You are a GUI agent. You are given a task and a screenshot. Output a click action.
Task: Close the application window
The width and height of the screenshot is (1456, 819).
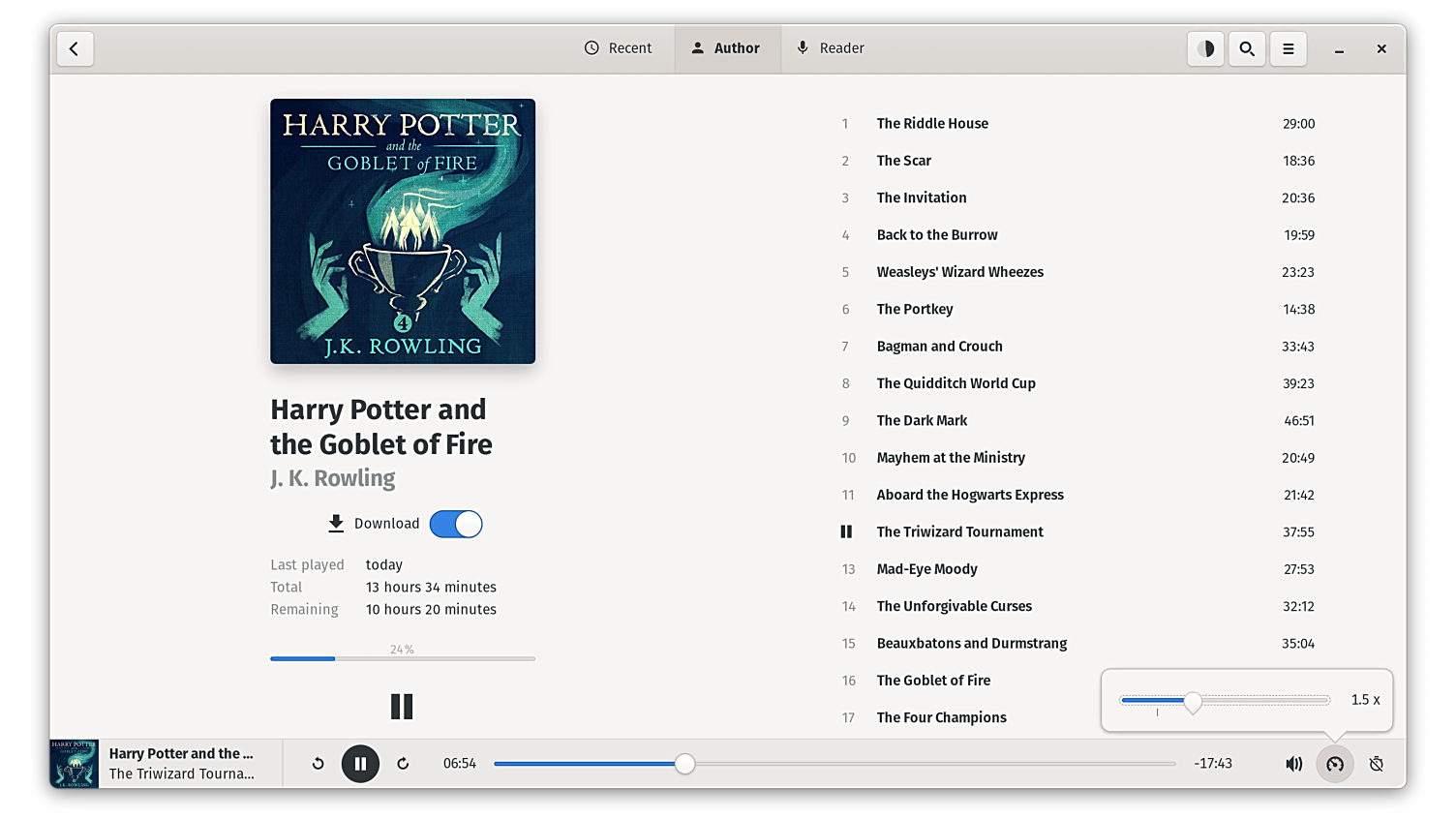(x=1381, y=48)
